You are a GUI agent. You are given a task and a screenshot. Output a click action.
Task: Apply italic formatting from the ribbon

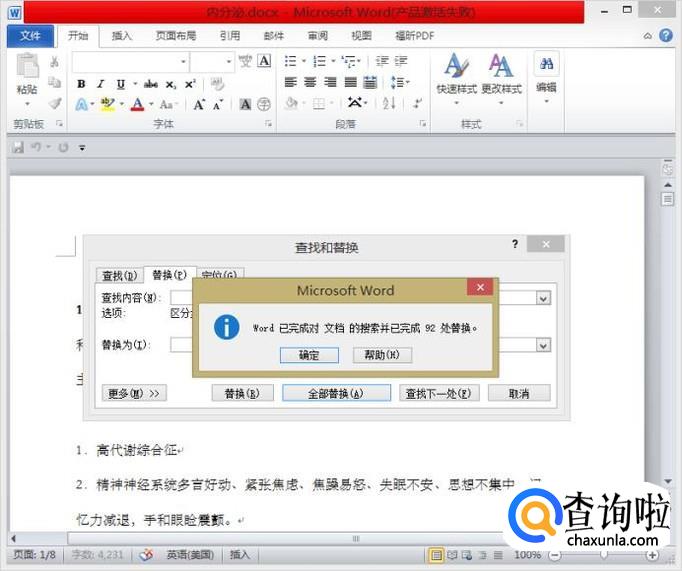click(100, 84)
